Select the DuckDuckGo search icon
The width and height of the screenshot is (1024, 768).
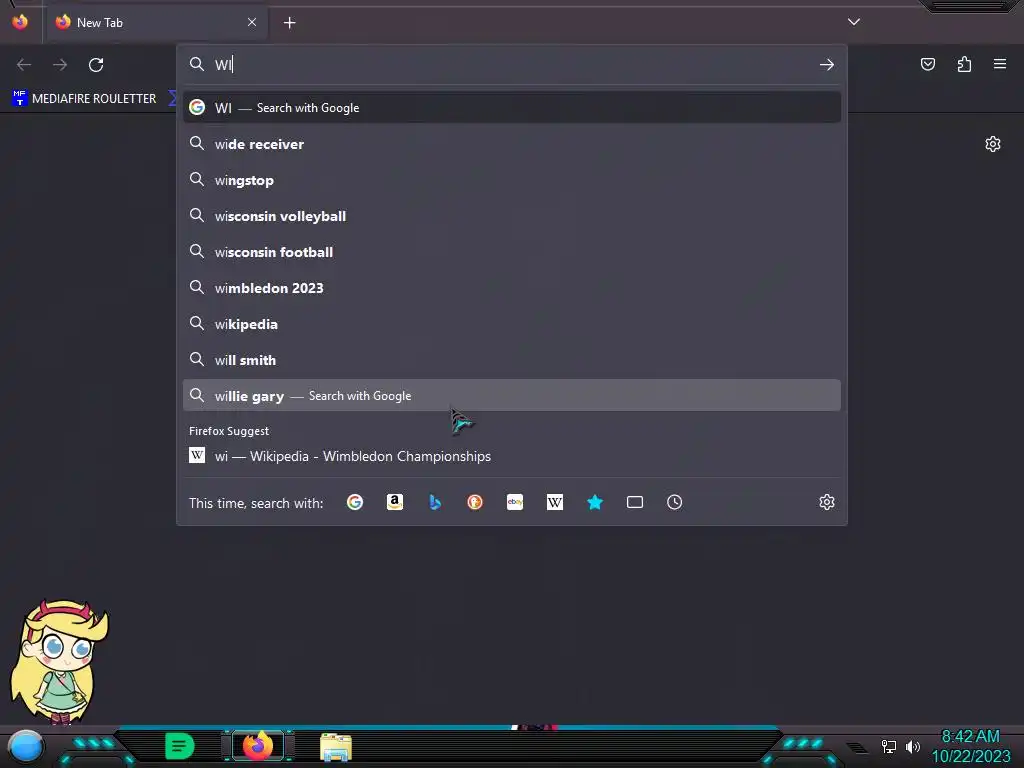click(475, 502)
